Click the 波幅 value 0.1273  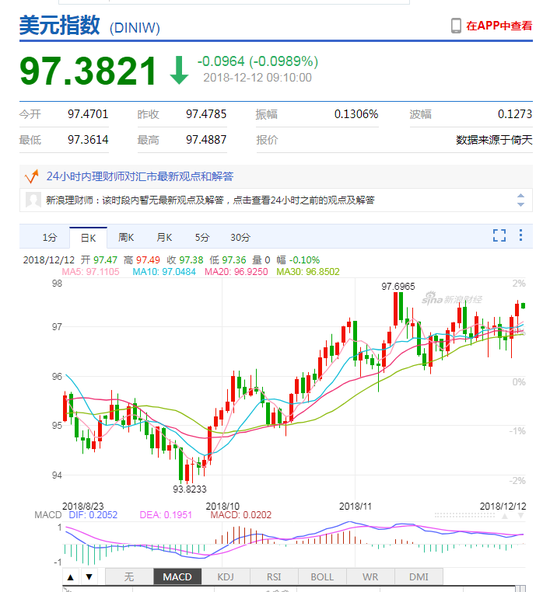point(515,114)
